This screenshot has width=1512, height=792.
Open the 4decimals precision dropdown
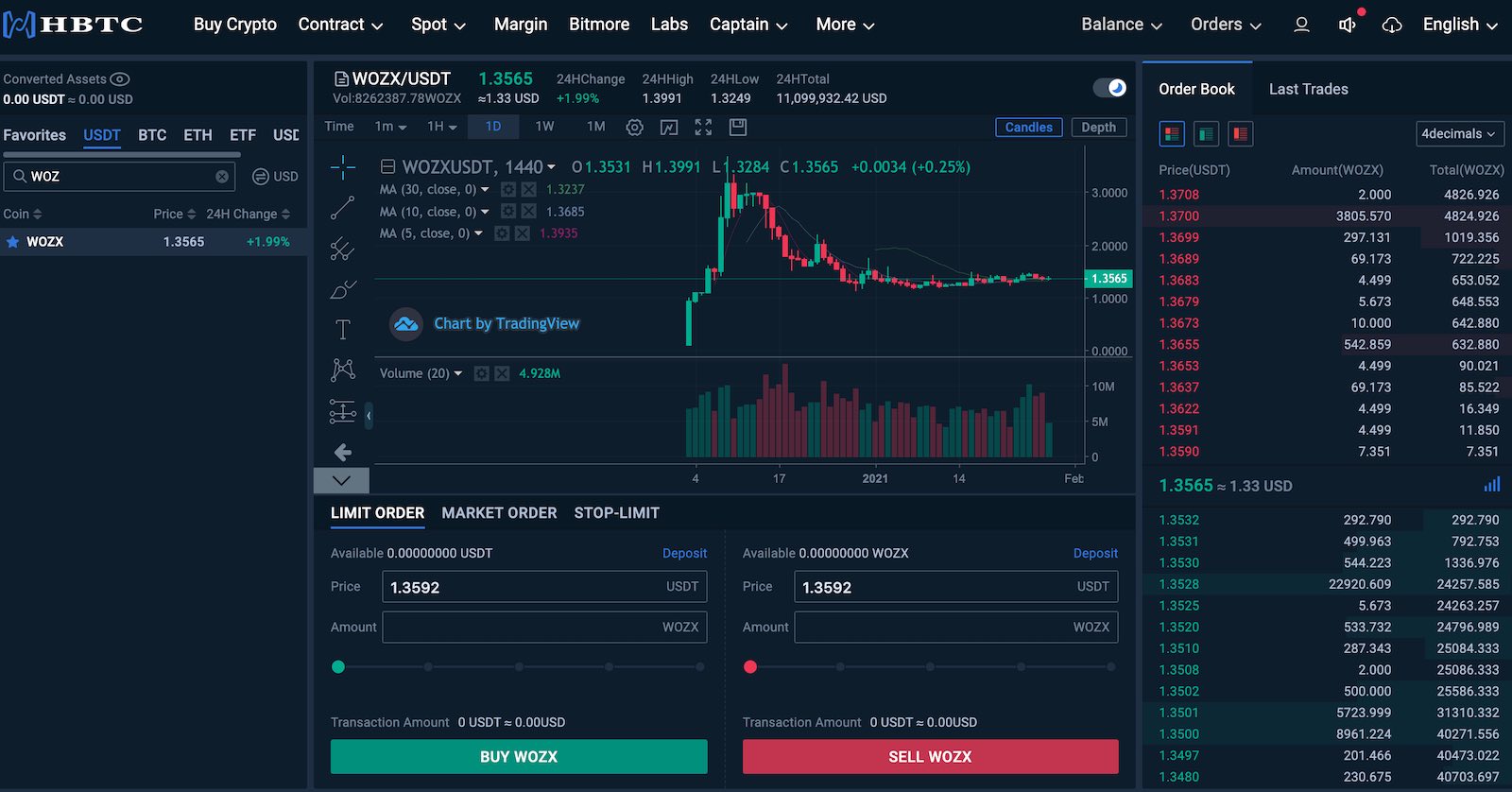(1459, 134)
